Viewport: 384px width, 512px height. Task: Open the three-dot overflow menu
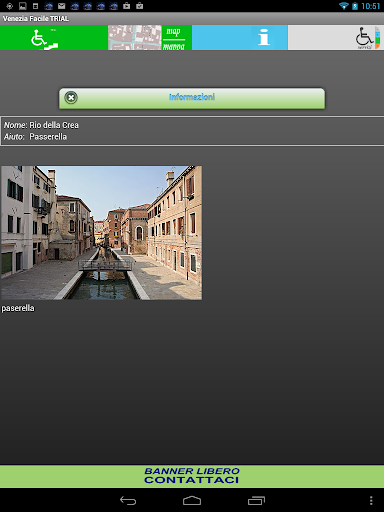[371, 500]
